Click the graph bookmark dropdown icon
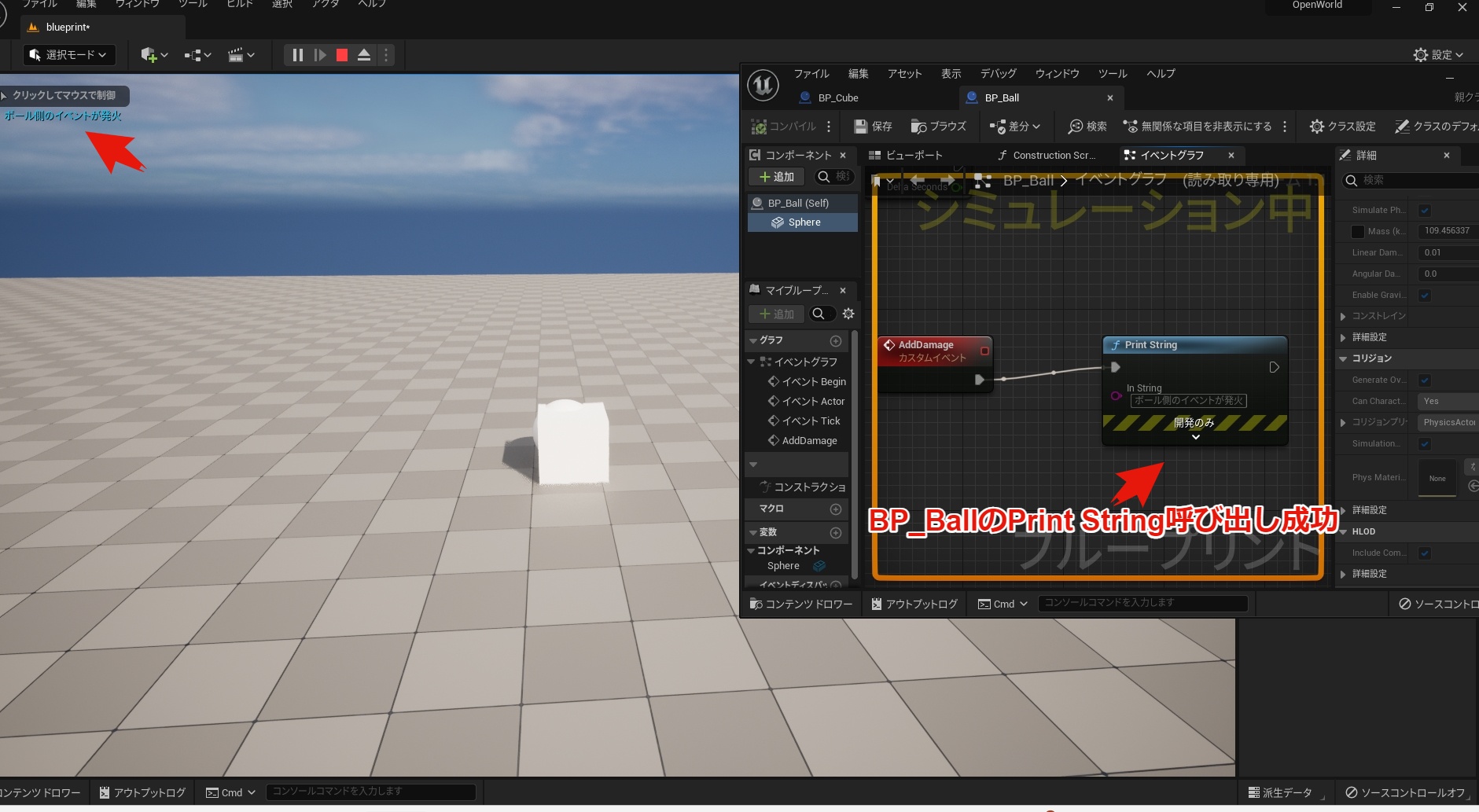1479x812 pixels. point(881,182)
